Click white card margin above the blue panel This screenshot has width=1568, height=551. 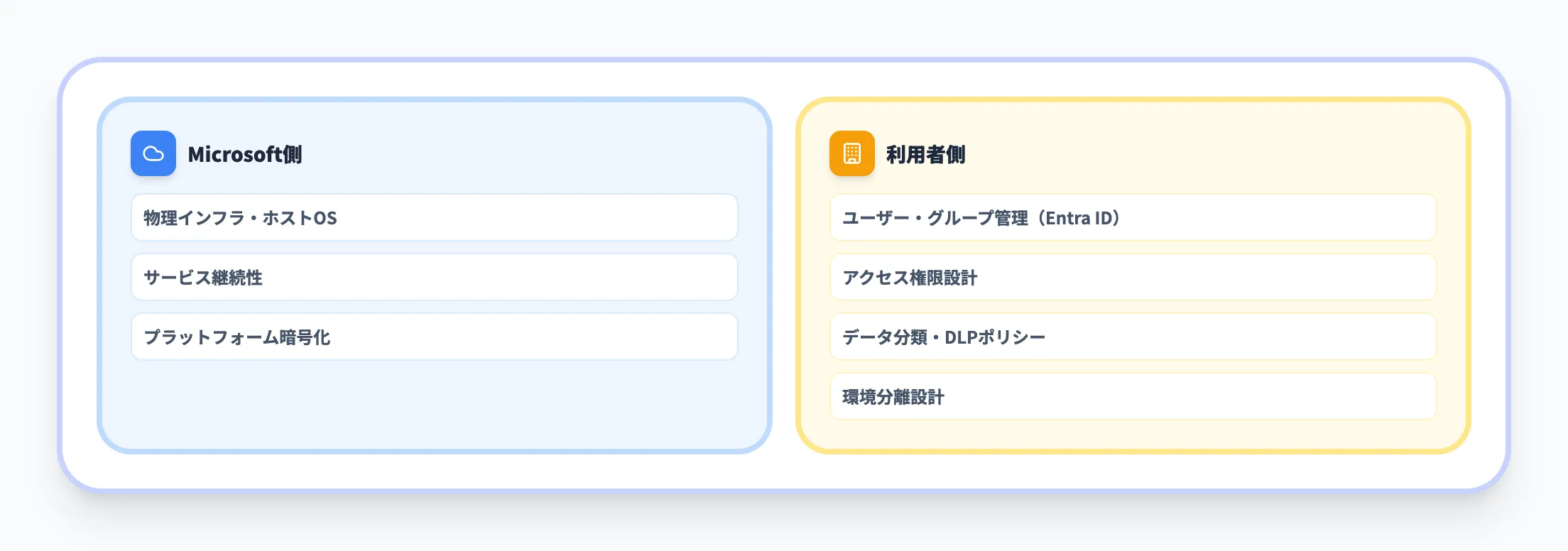coord(433,80)
